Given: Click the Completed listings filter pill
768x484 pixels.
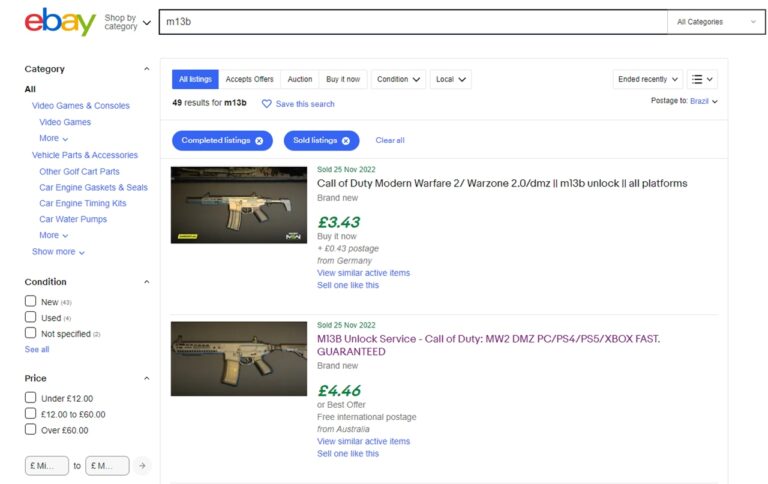Looking at the screenshot, I should click(x=222, y=141).
